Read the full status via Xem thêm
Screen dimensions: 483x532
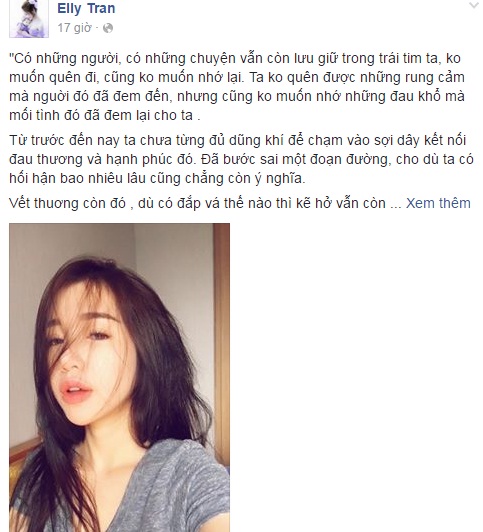(x=438, y=203)
